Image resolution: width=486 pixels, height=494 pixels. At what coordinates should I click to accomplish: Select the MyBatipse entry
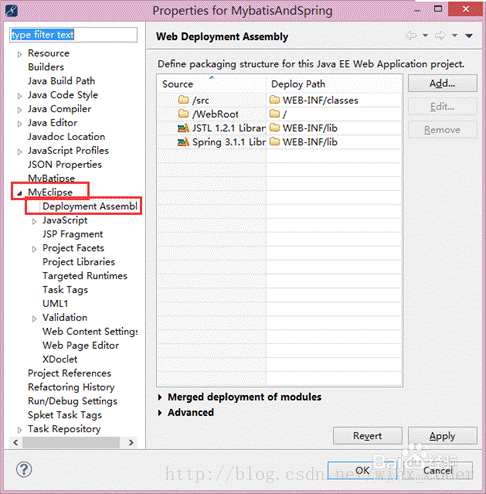(x=51, y=178)
